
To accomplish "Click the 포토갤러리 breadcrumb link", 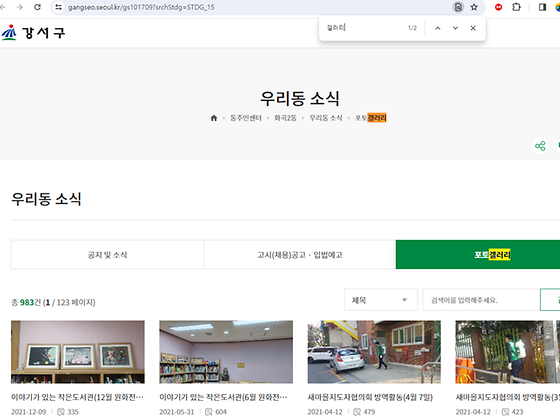I will [371, 118].
